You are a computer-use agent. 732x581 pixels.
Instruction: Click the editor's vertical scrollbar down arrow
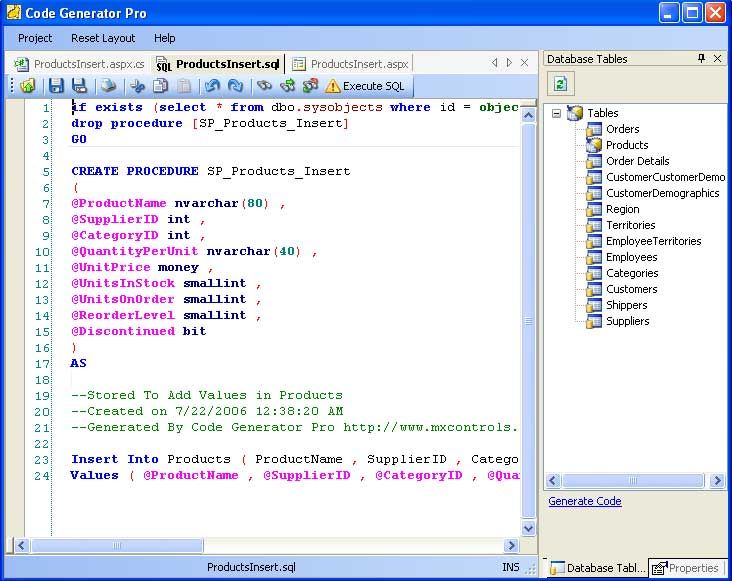(x=529, y=528)
